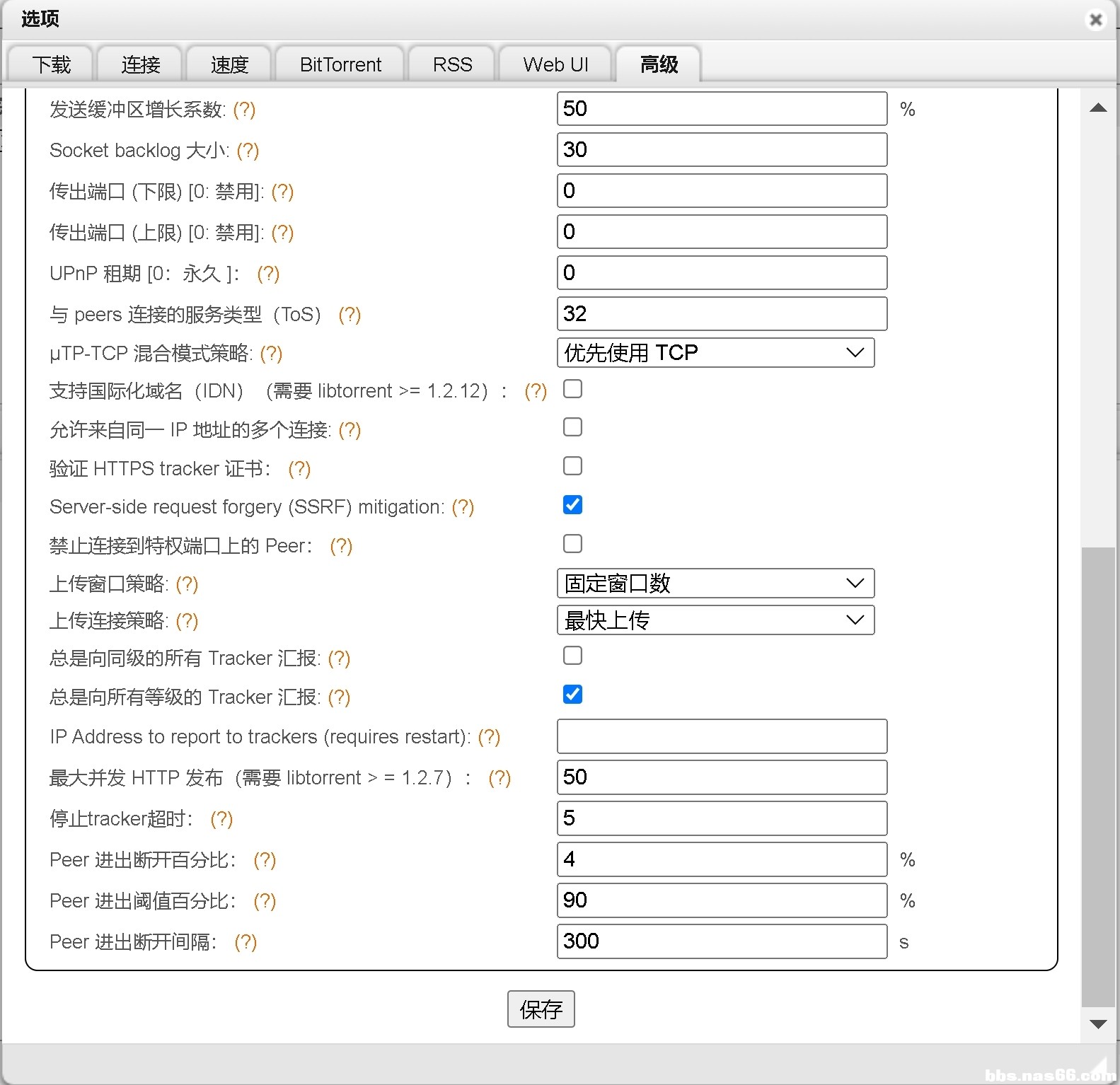
Task: Switch to the 连接 tab
Action: coord(140,64)
